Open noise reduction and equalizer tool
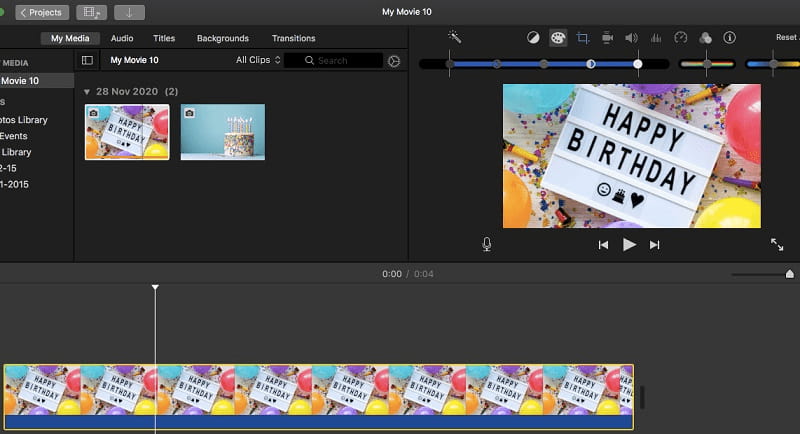This screenshot has width=800, height=434. [656, 38]
